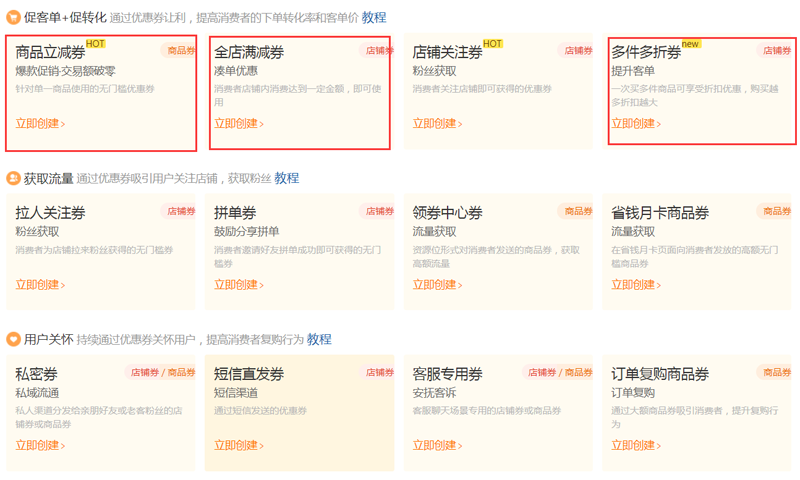This screenshot has height=480, width=800.
Task: Click 立即创建 under 省钱月卡商品券
Action: tap(636, 285)
